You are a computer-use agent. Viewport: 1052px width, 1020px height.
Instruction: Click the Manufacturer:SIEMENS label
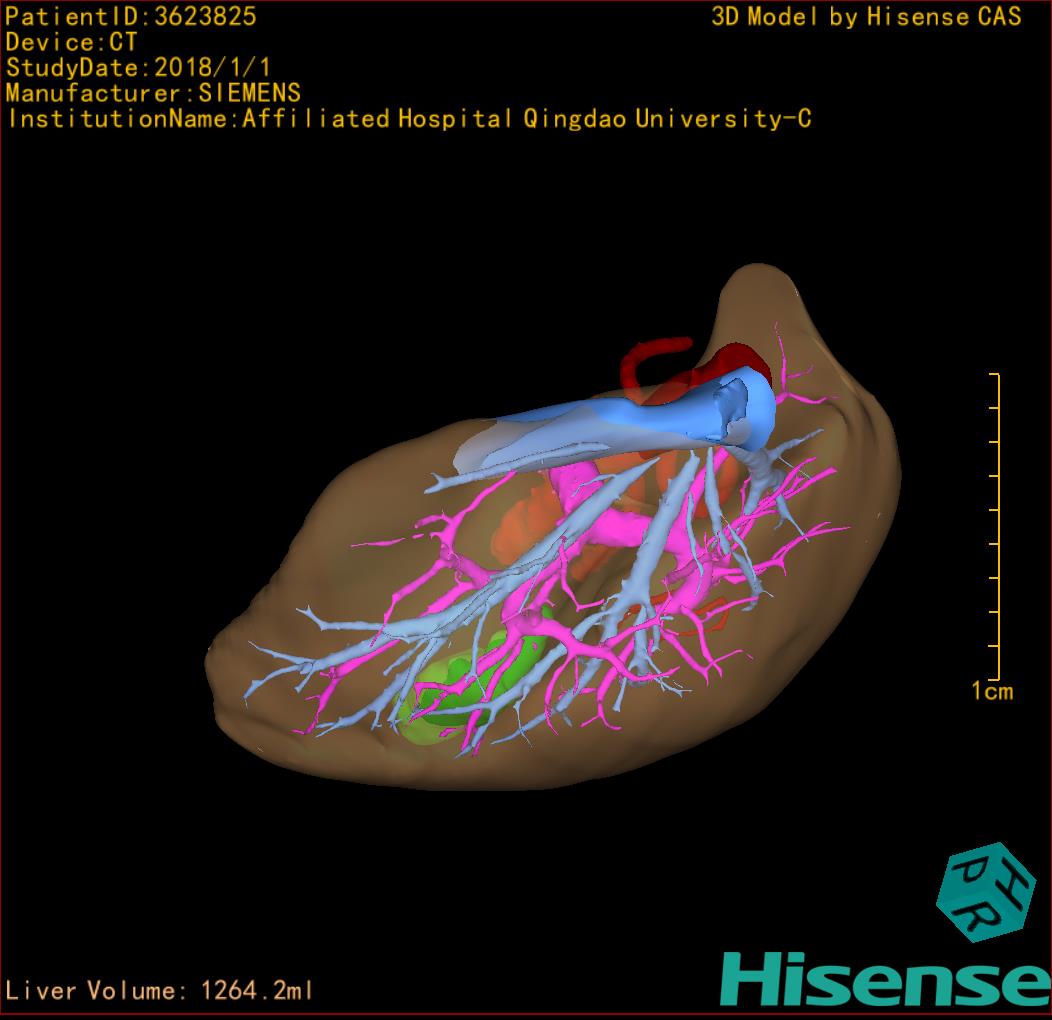153,93
